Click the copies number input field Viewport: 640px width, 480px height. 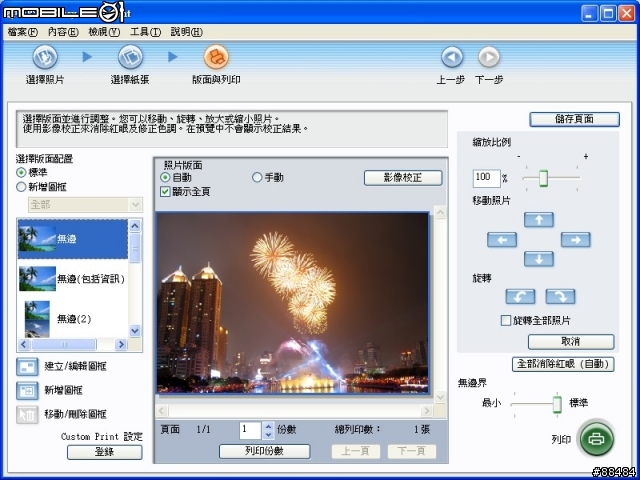coord(250,430)
